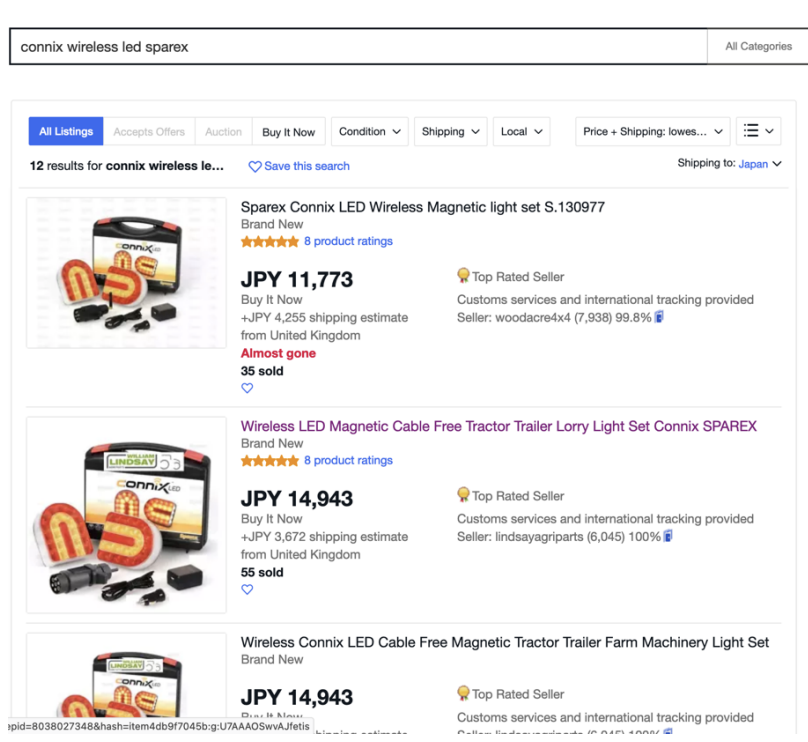
Task: Click the connix wireless led sparex search field
Action: (358, 46)
